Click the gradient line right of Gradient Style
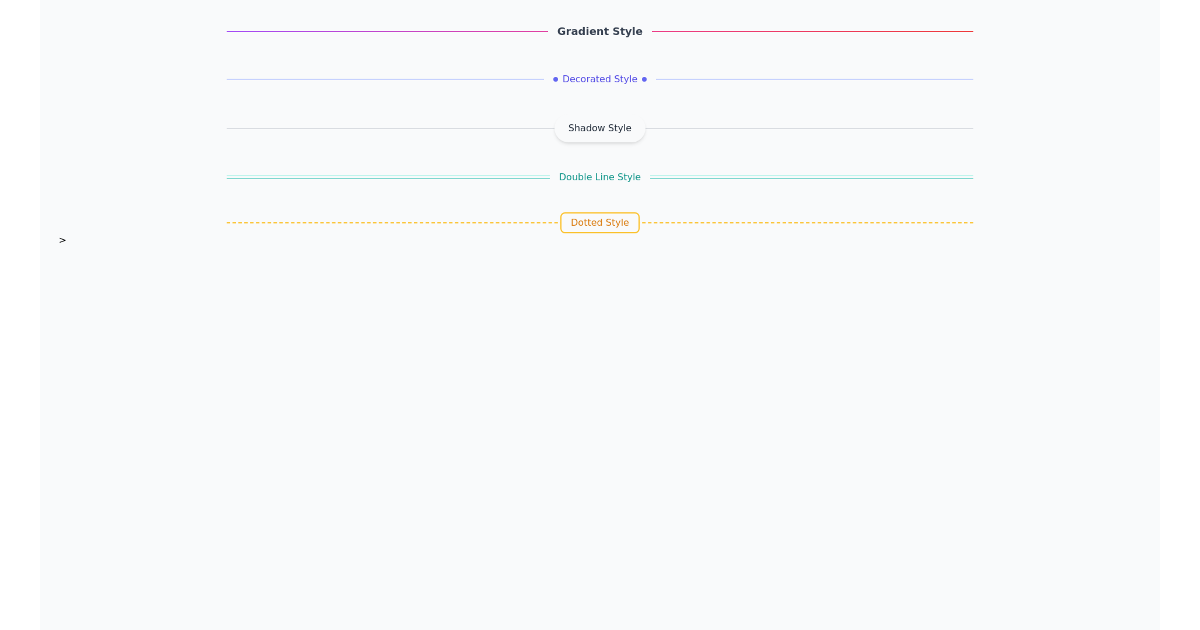The image size is (1200, 630). tap(810, 32)
